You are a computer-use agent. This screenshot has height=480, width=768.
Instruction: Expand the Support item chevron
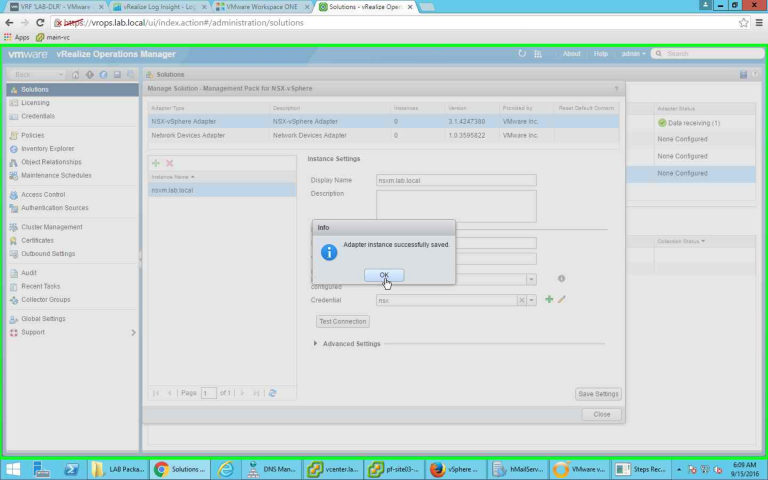(x=133, y=333)
